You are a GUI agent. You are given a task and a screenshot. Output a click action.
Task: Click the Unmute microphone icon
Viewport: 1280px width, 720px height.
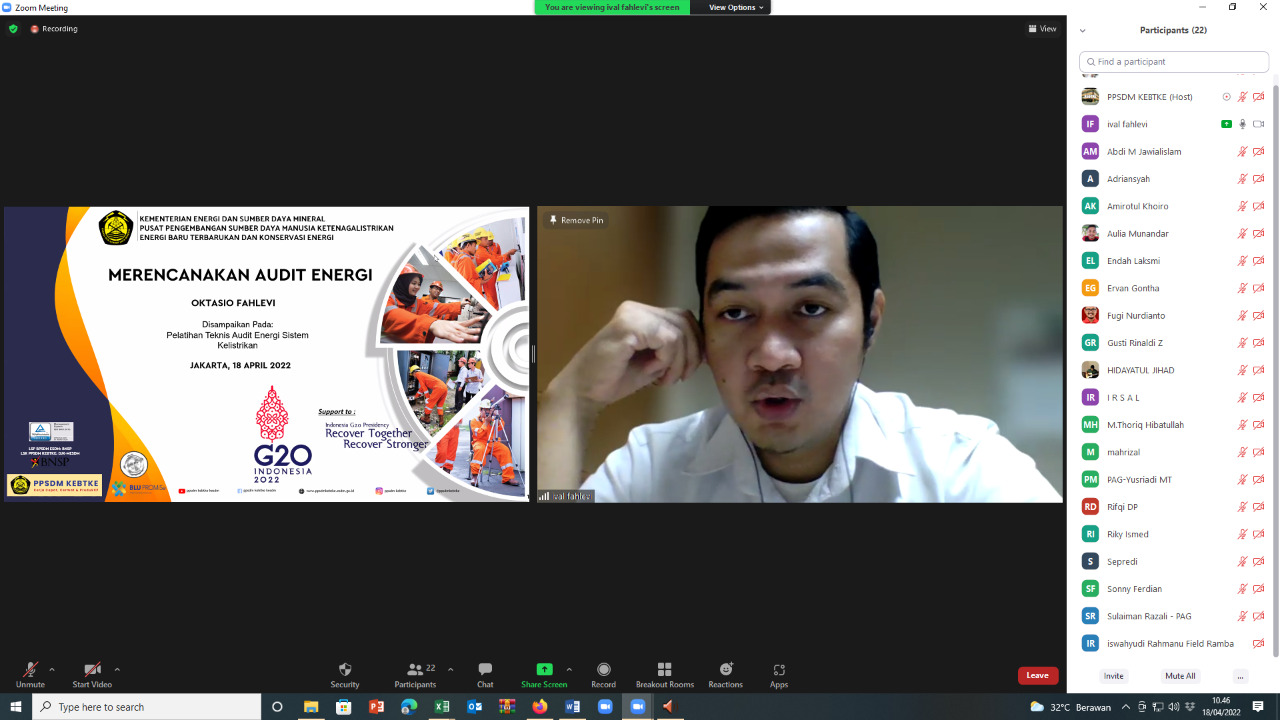30,669
